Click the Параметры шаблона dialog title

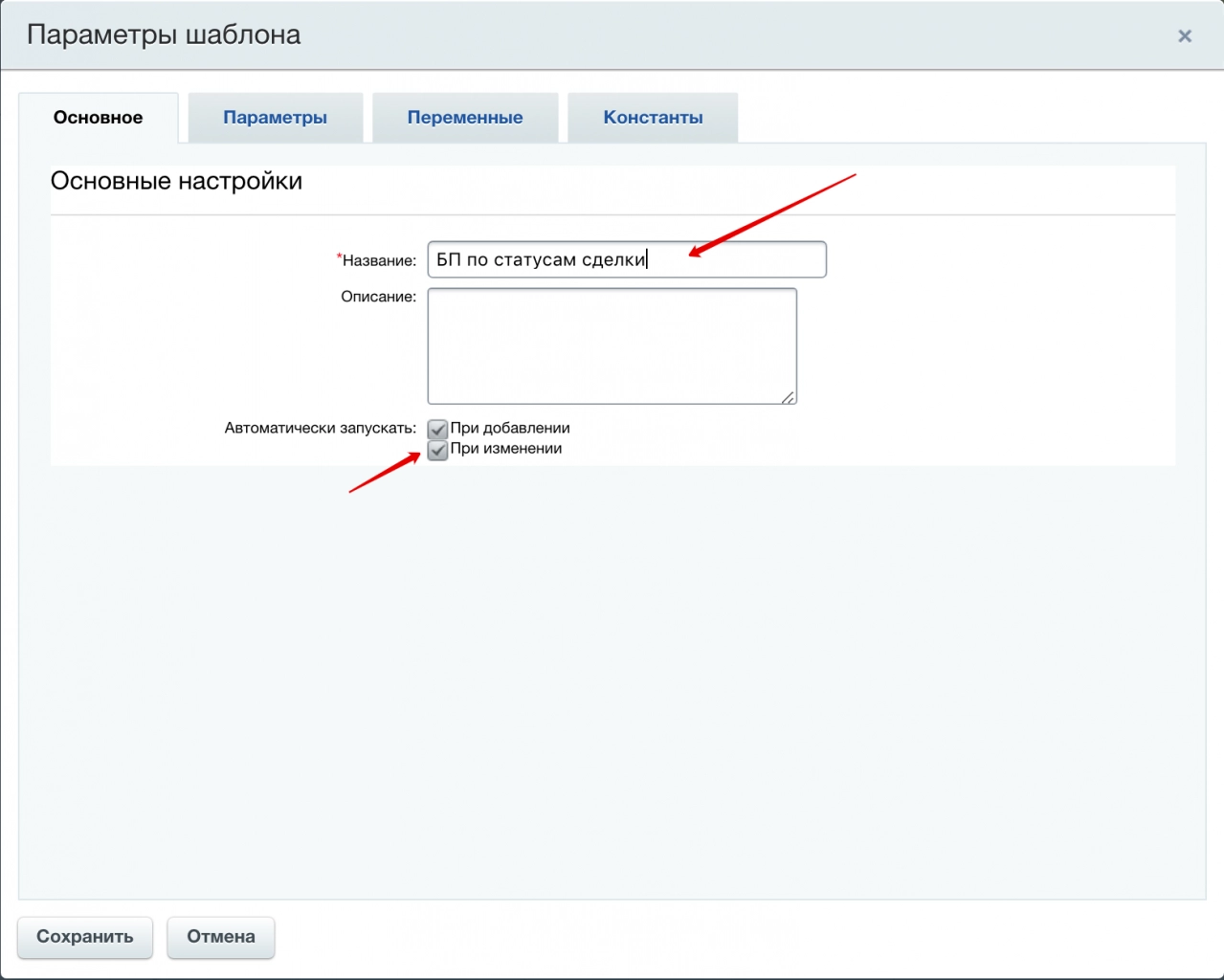(164, 34)
